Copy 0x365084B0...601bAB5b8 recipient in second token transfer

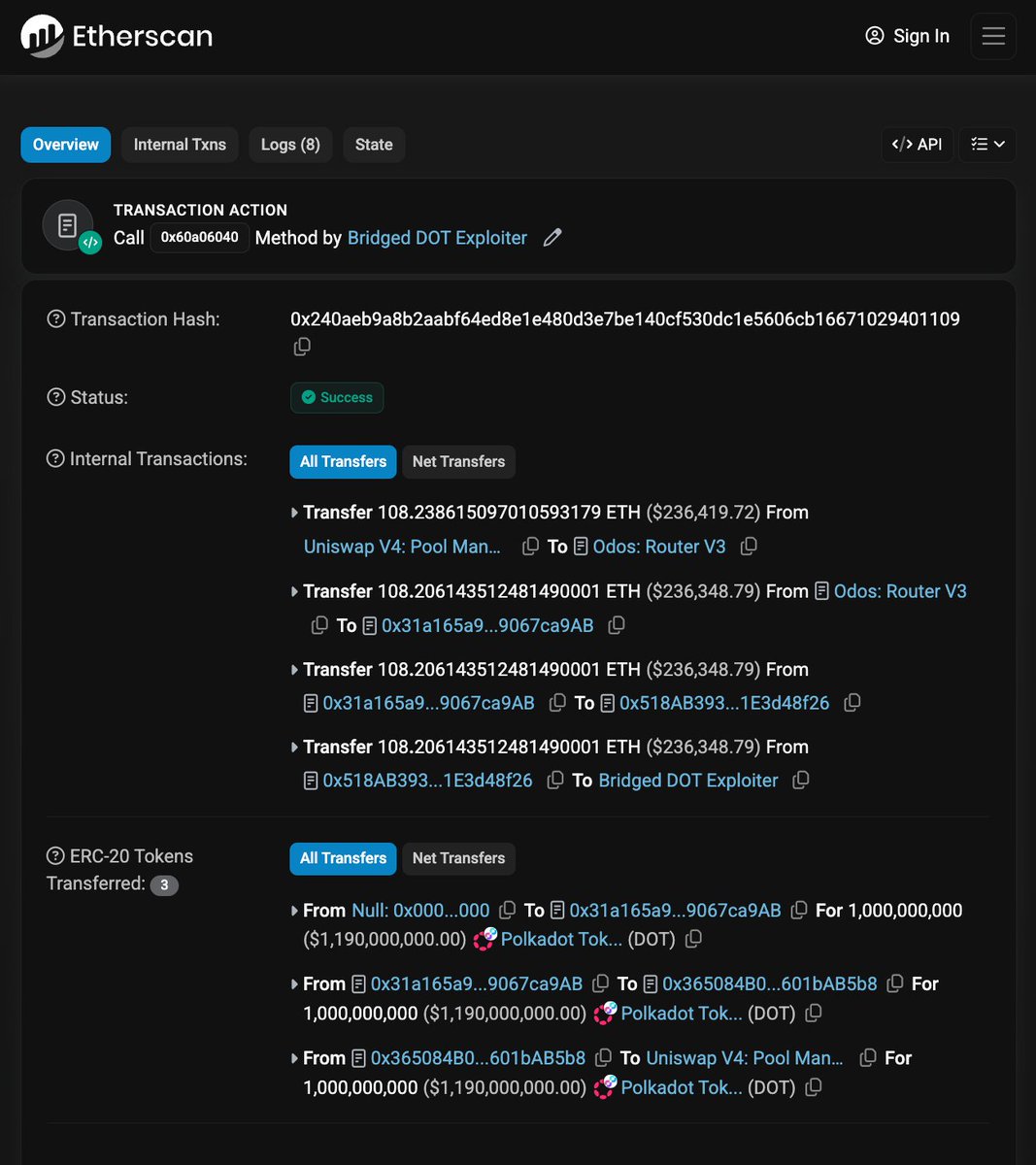pos(895,984)
